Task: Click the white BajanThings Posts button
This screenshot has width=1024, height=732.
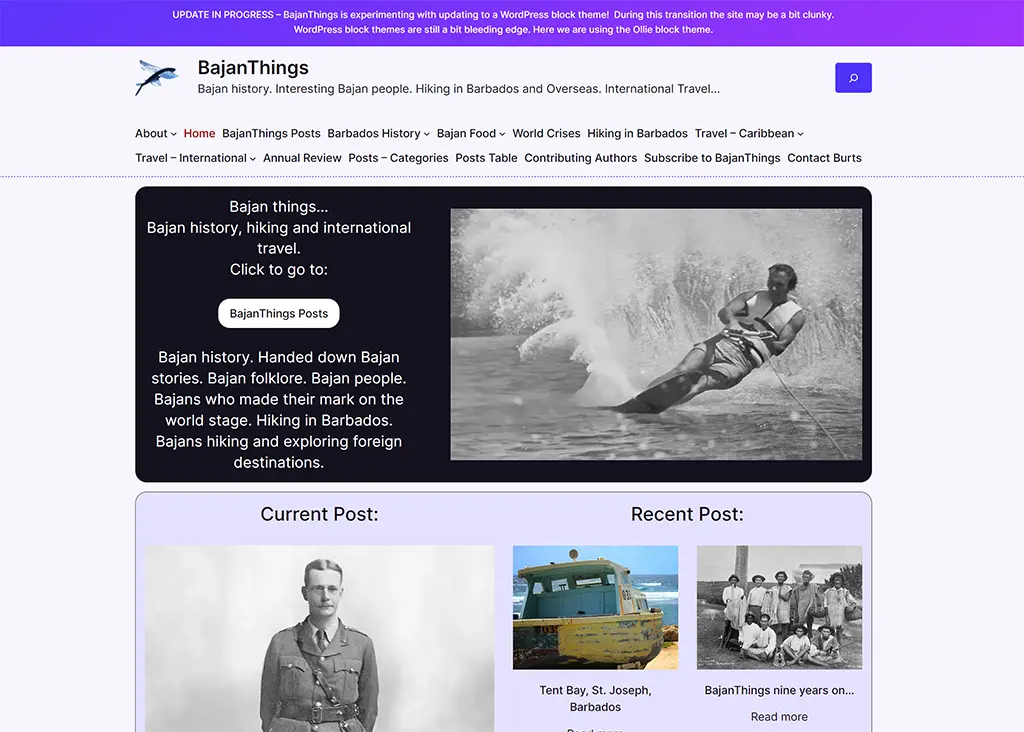Action: 279,313
